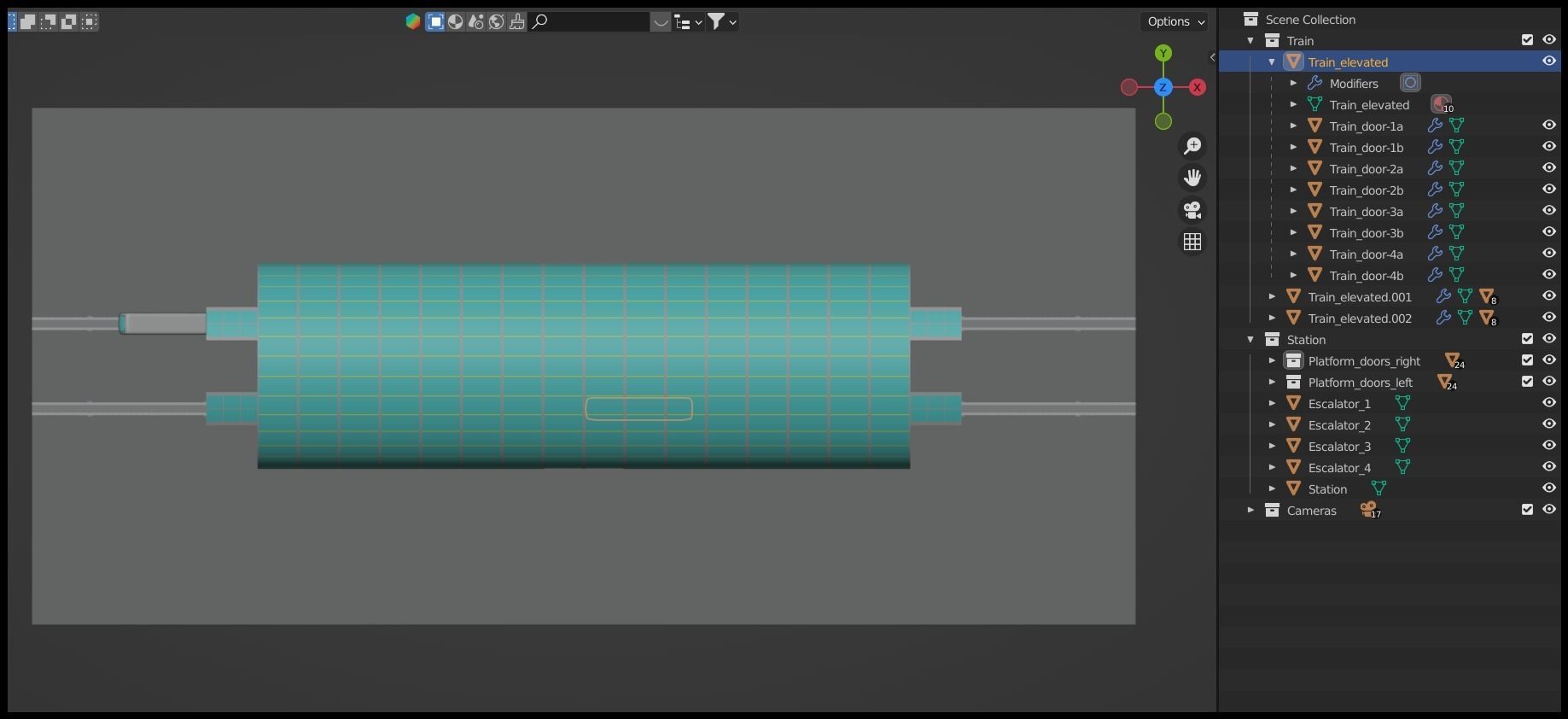The image size is (1568, 719).
Task: Select Train_door-3b in outliner
Action: pyautogui.click(x=1366, y=232)
